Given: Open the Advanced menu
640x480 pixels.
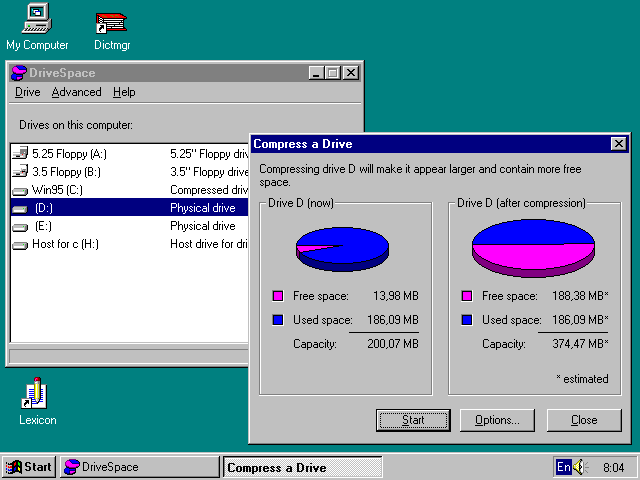Looking at the screenshot, I should coord(76,92).
